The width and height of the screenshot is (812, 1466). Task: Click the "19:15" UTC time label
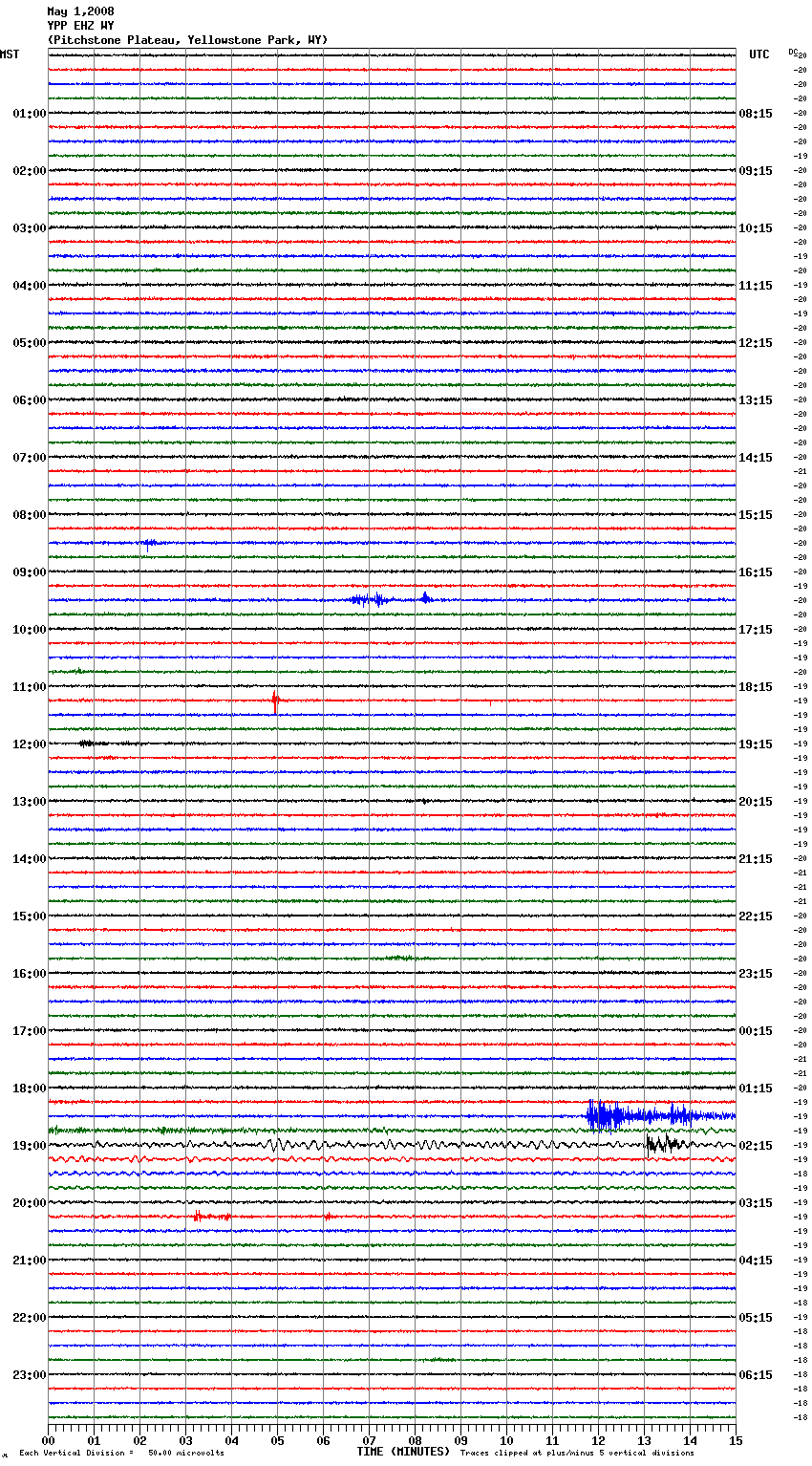pyautogui.click(x=756, y=744)
